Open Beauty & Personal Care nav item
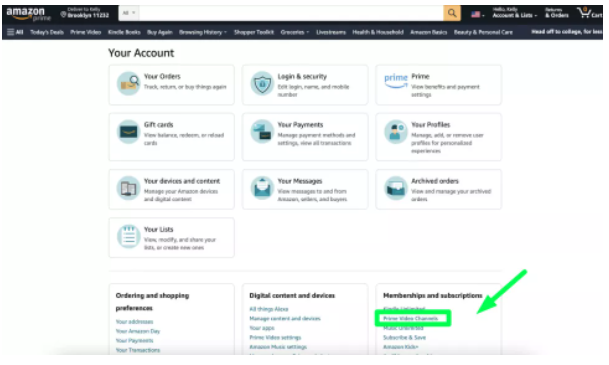The height and width of the screenshot is (365, 609). [x=483, y=32]
